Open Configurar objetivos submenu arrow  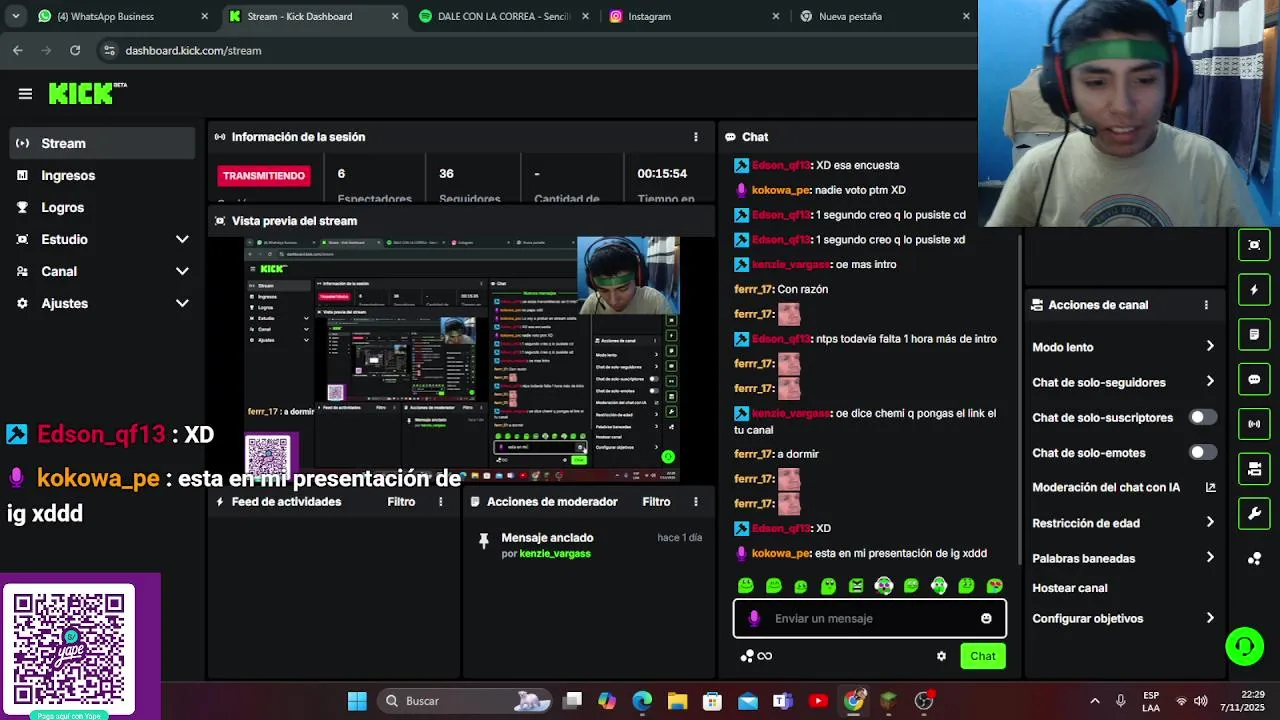(1210, 618)
